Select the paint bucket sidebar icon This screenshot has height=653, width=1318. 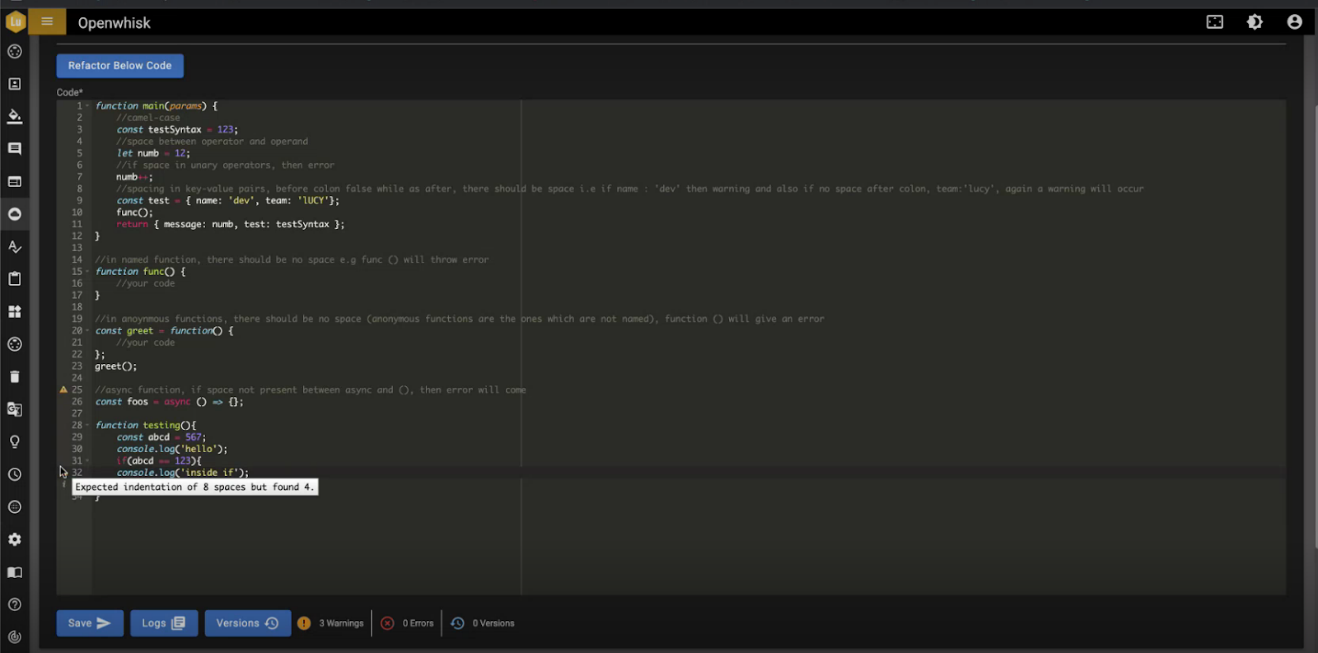coord(15,116)
